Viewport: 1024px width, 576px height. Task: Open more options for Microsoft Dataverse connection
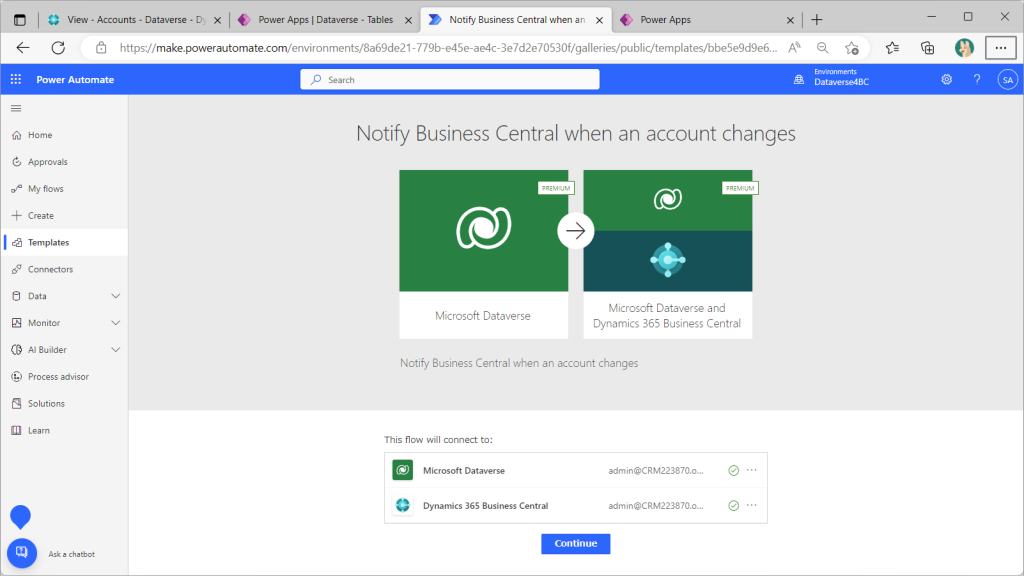[x=752, y=470]
